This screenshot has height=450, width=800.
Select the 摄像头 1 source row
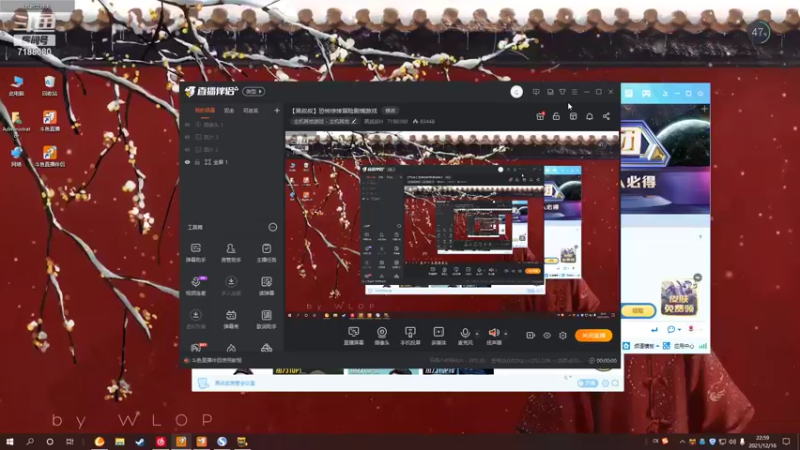point(232,124)
